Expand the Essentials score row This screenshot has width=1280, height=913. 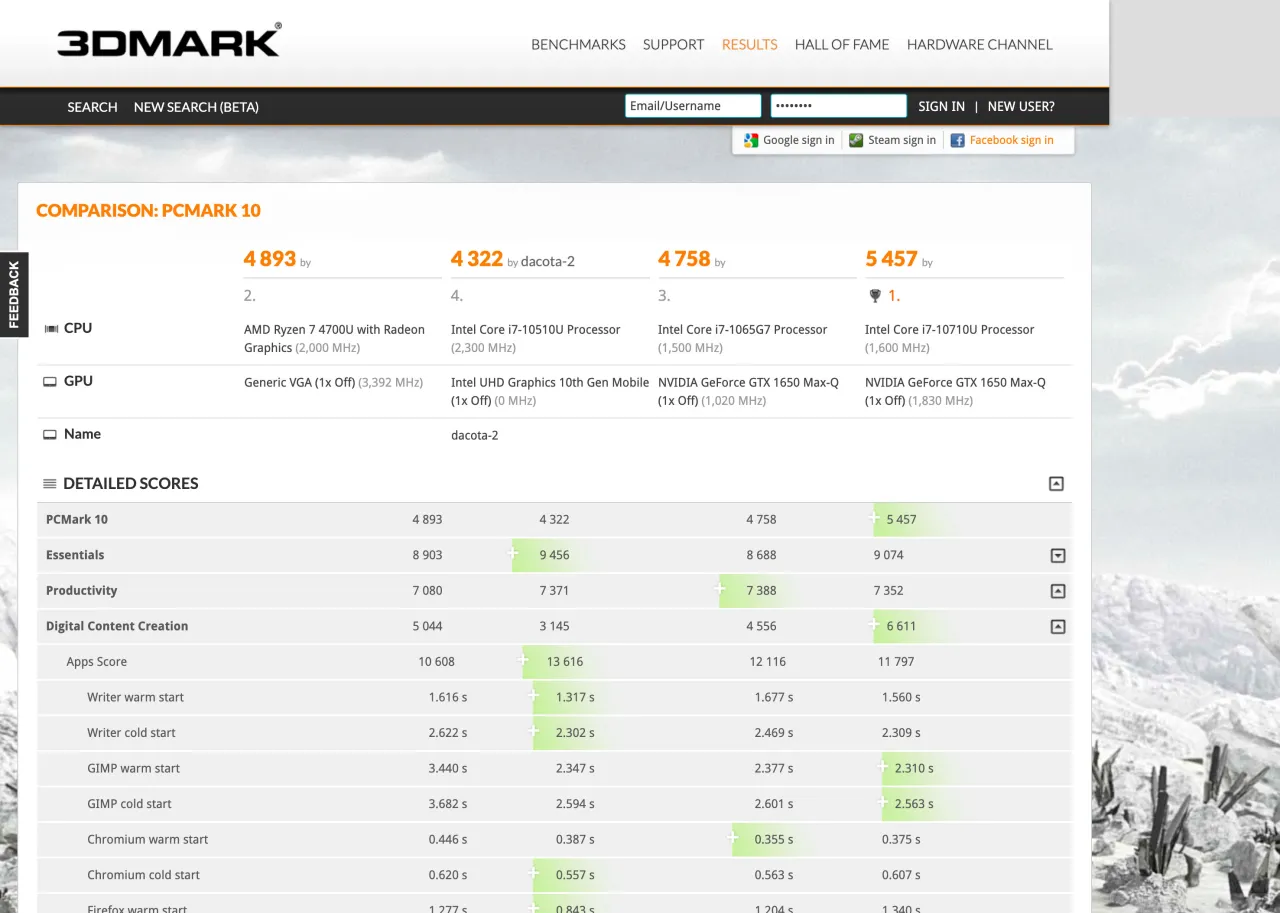1057,556
